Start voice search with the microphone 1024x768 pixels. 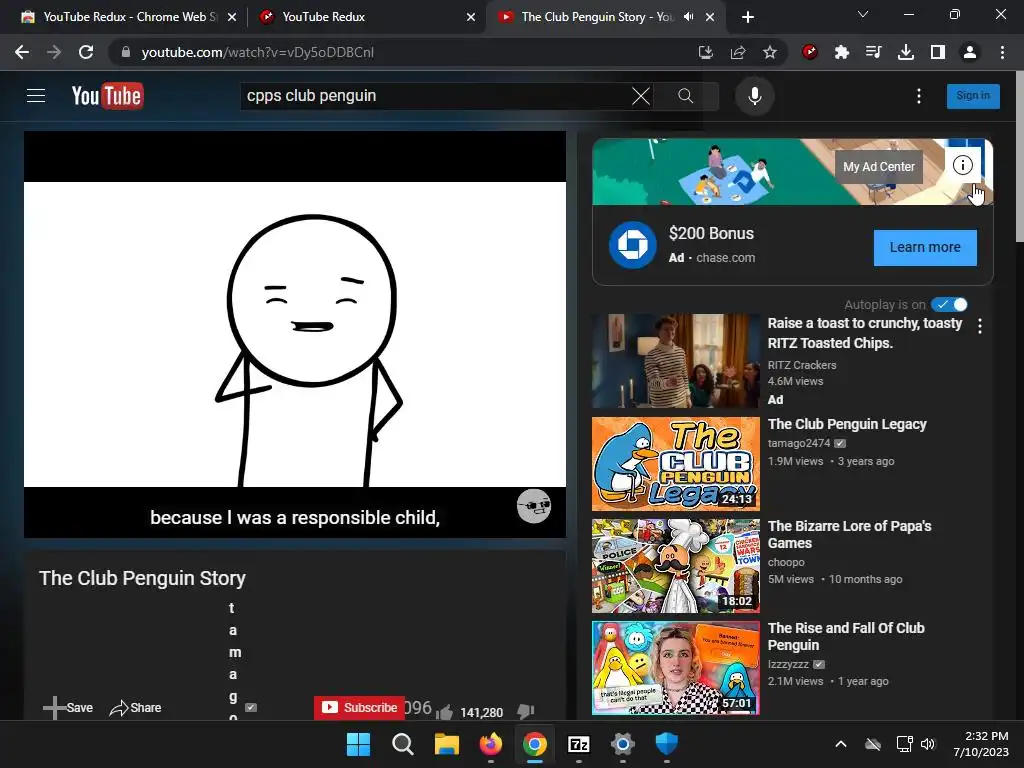(x=754, y=96)
